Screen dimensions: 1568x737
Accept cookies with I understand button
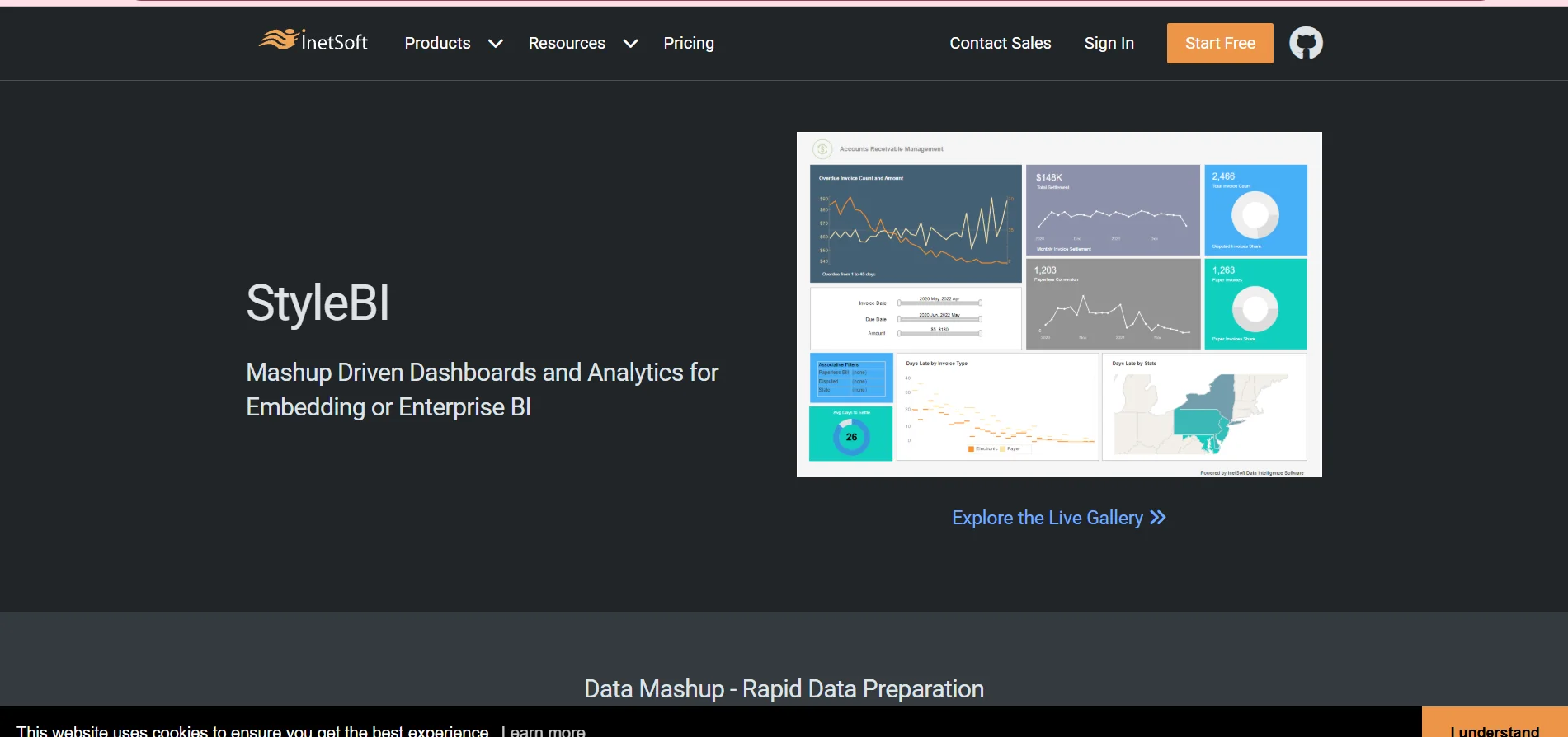(x=1495, y=724)
